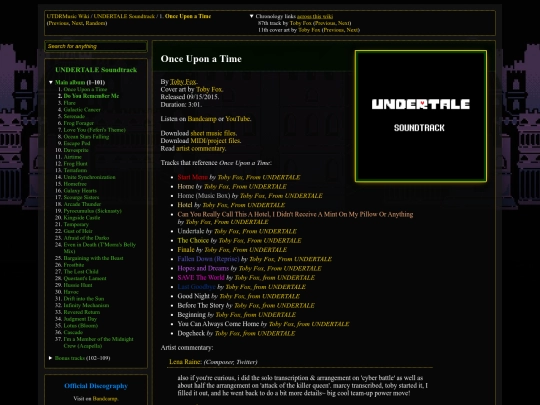Image resolution: width=540 pixels, height=405 pixels.
Task: Open Hopes and Dreams track link
Action: click(203, 268)
